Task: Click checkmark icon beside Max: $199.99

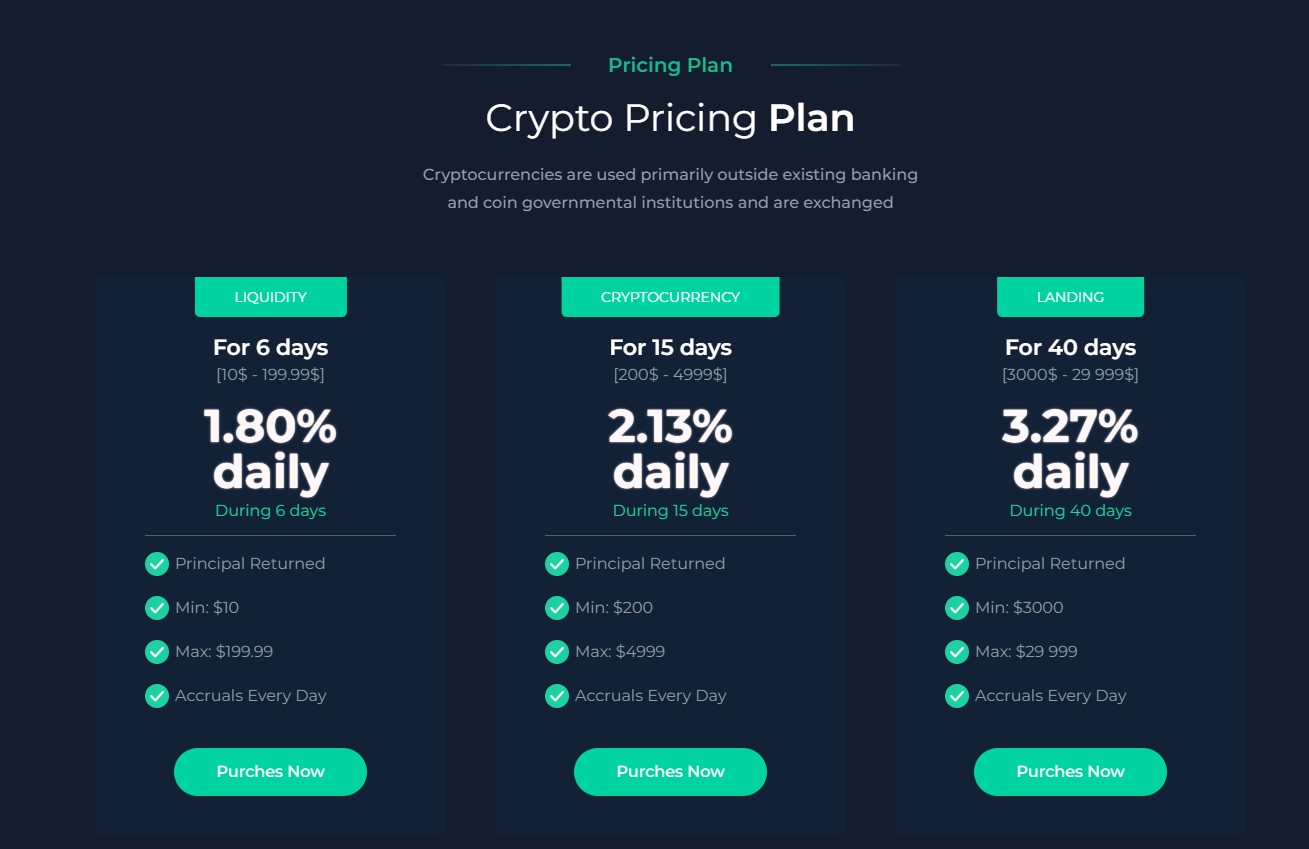Action: (157, 652)
